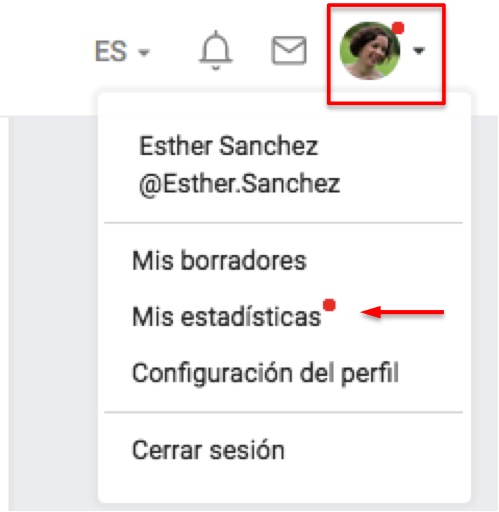Select Mis estadísticas menu entry
Screen dimensions: 499x512
pos(227,316)
